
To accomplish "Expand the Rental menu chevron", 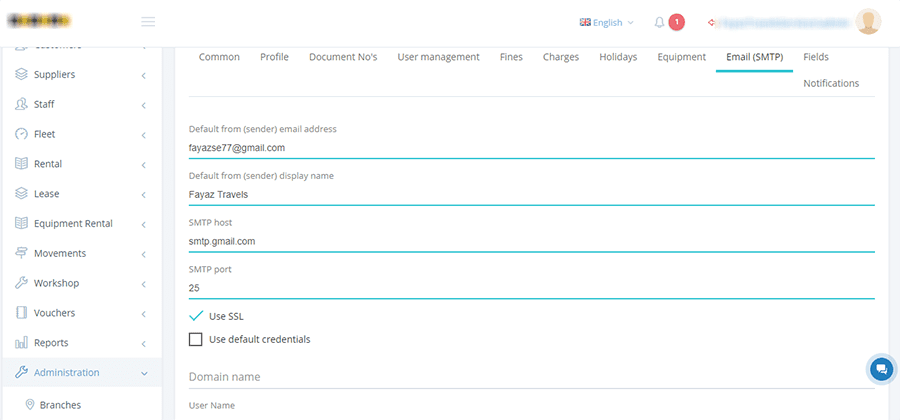I will point(143,165).
